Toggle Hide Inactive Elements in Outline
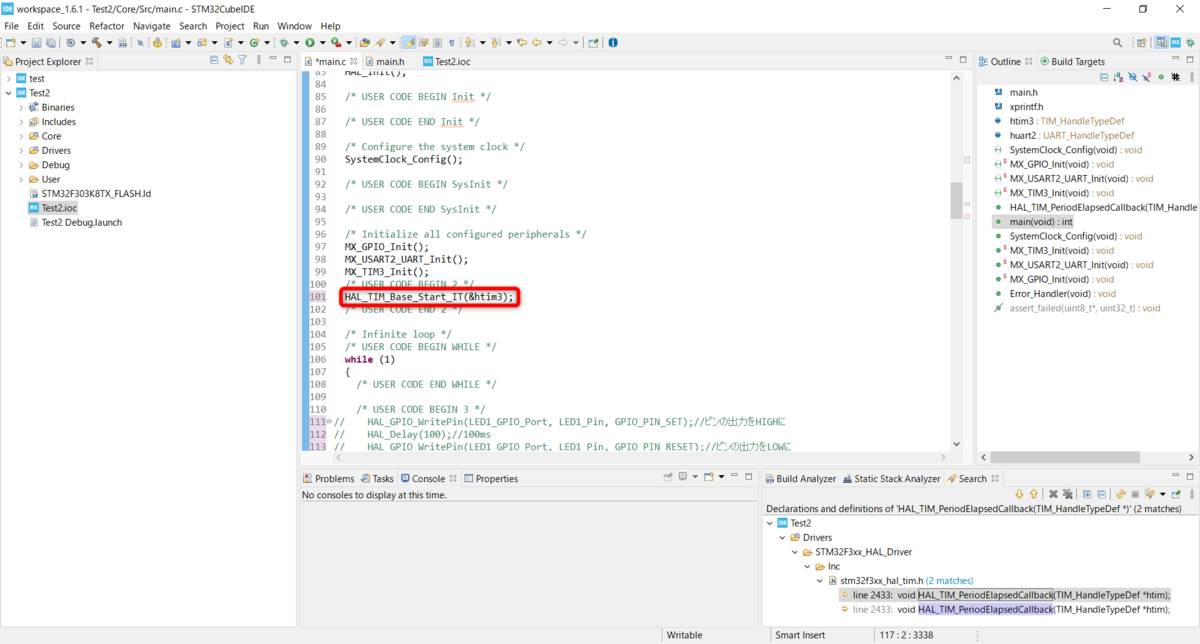The width and height of the screenshot is (1200, 644). [1176, 76]
